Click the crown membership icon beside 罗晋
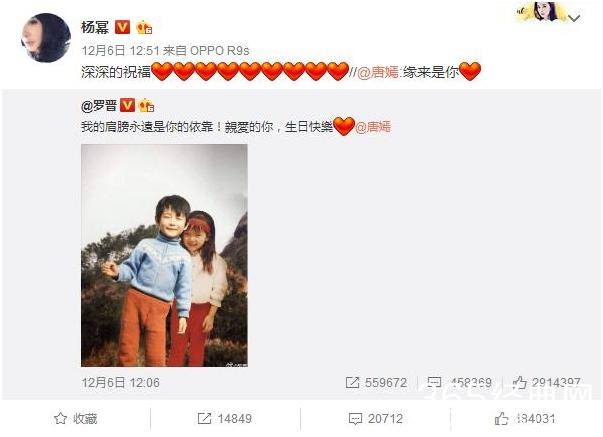The width and height of the screenshot is (603, 437). coord(147,105)
